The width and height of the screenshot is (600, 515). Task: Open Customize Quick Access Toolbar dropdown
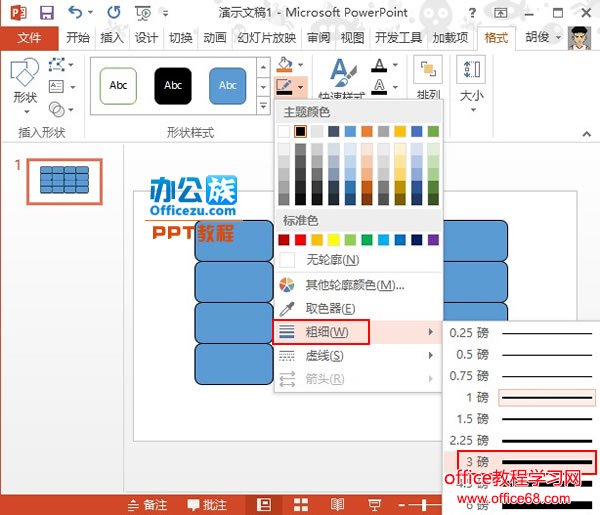point(165,13)
